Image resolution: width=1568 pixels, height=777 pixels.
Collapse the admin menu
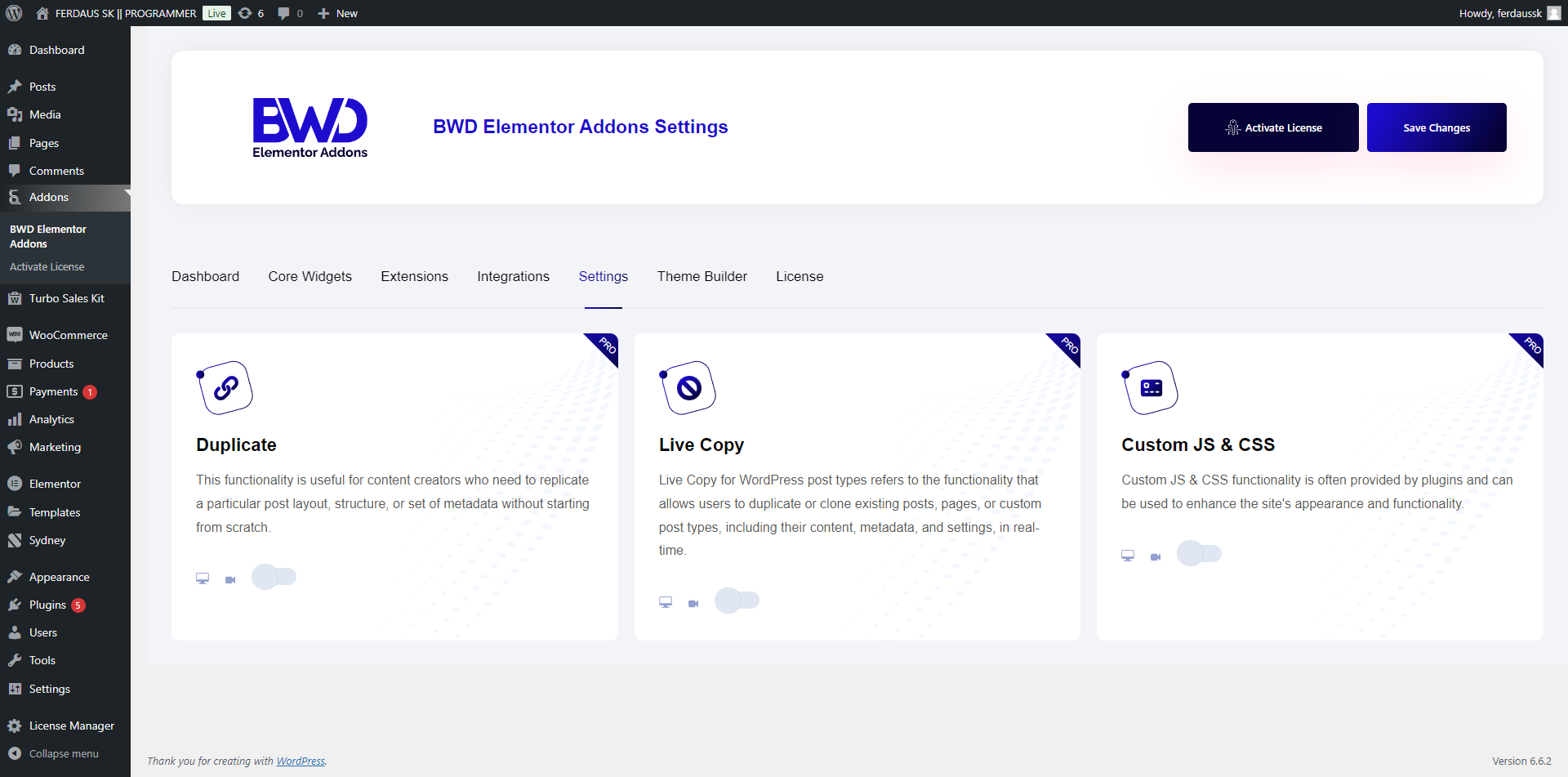click(x=54, y=753)
